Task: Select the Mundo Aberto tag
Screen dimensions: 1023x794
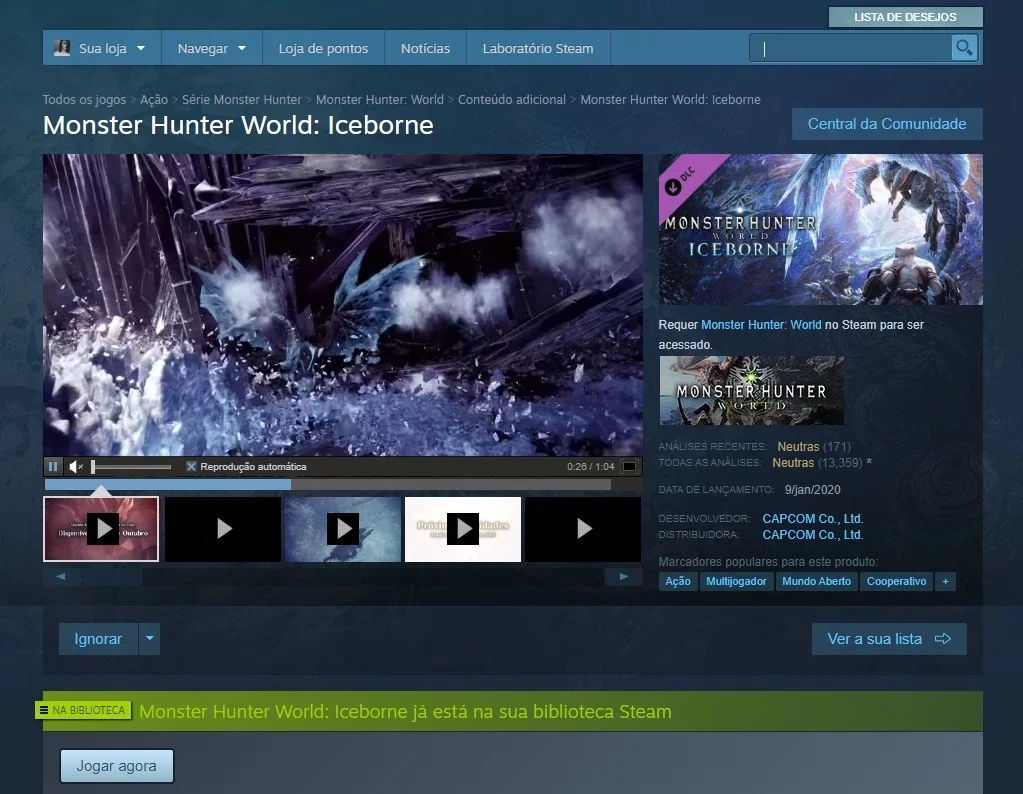Action: [816, 581]
